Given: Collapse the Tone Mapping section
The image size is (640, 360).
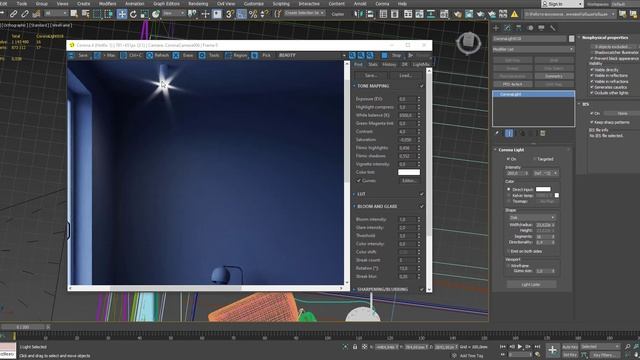Looking at the screenshot, I should pos(354,86).
